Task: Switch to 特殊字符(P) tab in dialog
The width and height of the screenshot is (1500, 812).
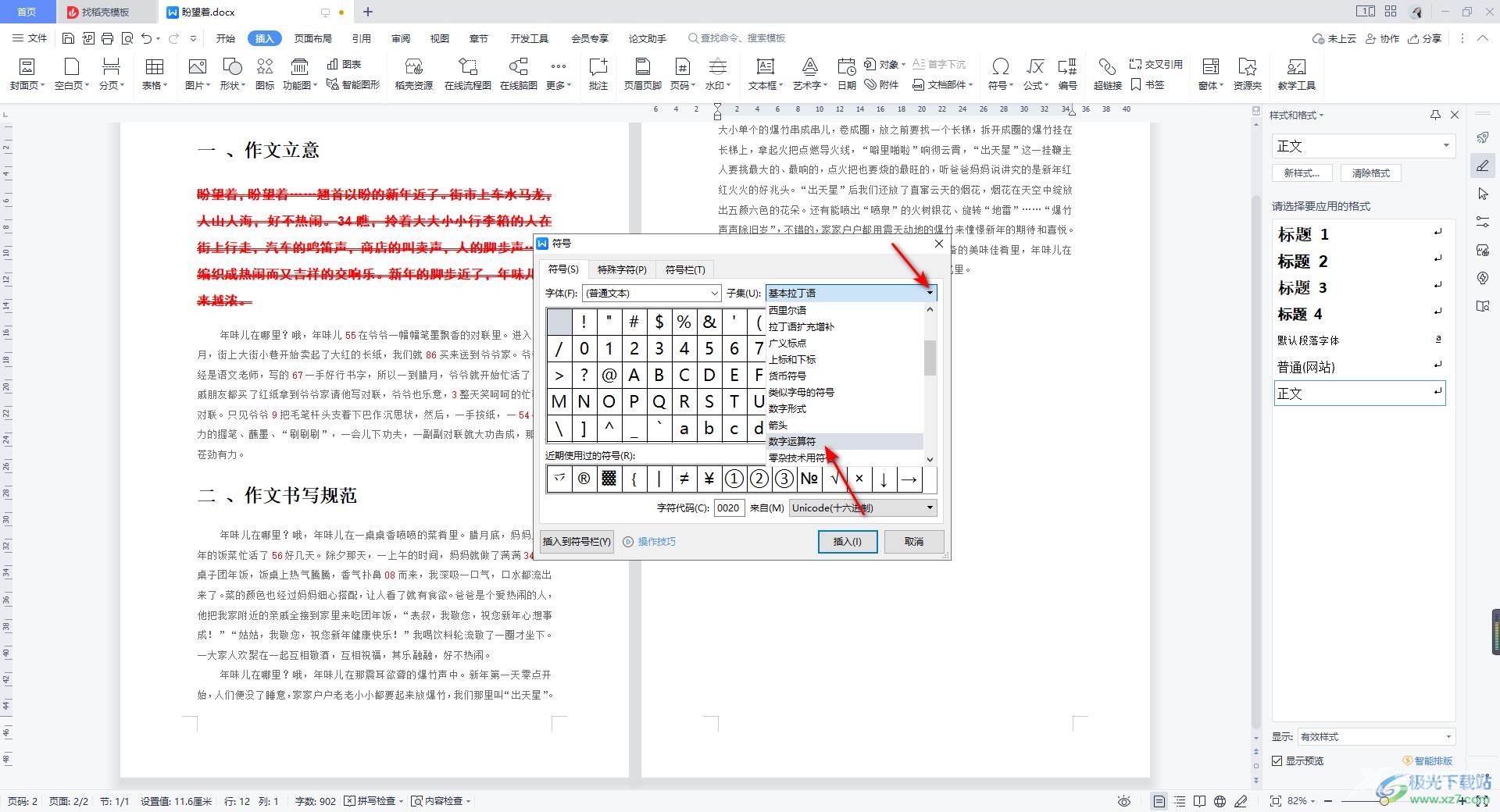Action: [622, 269]
